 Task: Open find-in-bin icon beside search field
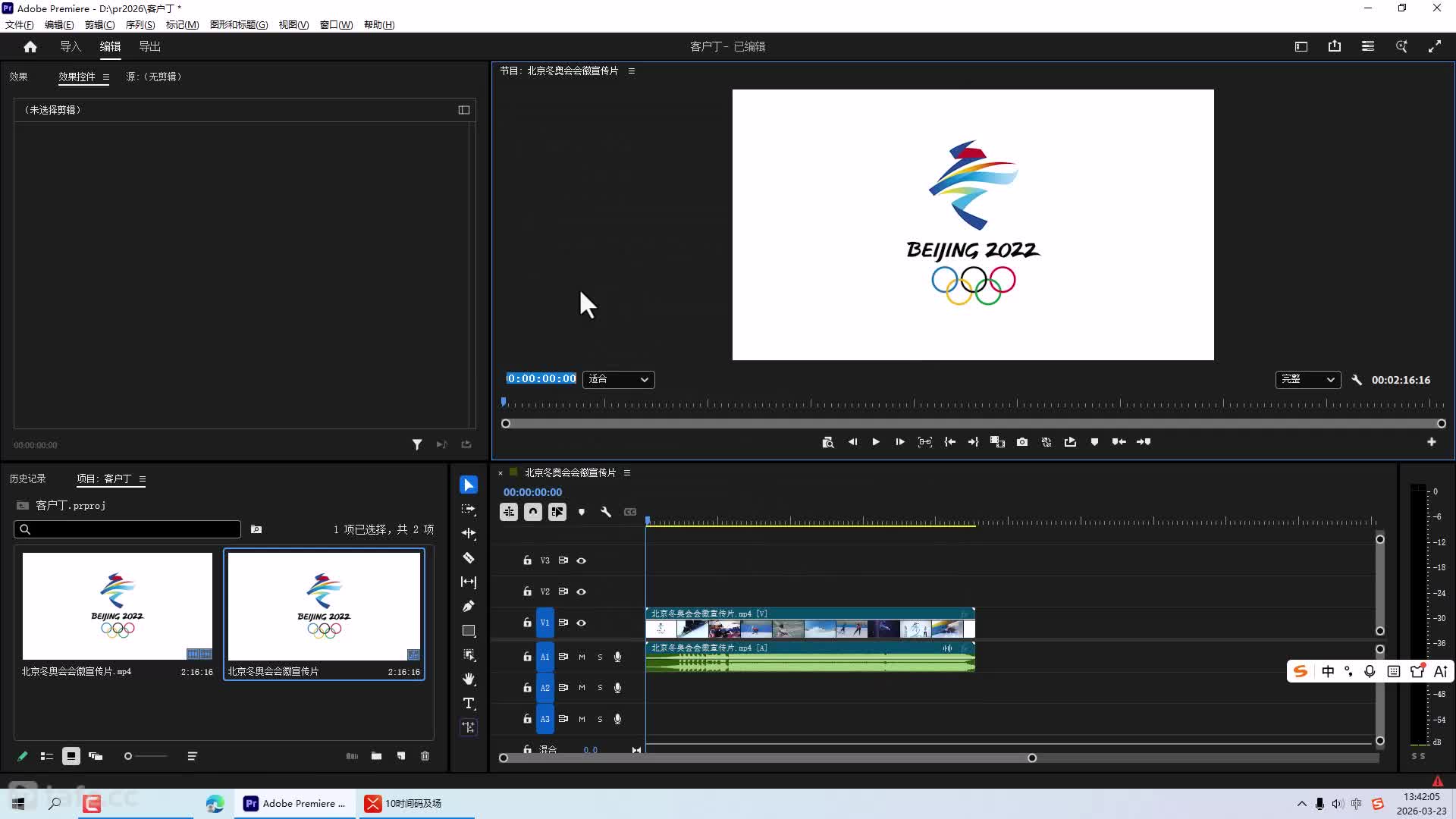pyautogui.click(x=256, y=529)
